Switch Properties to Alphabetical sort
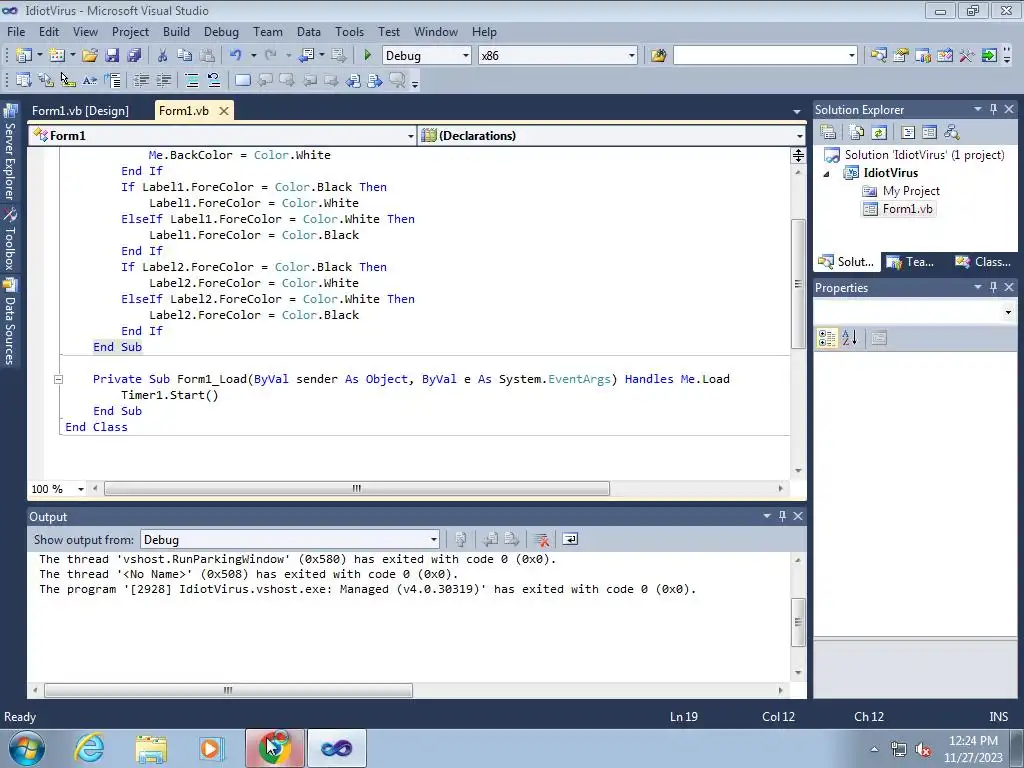1024x768 pixels. [849, 338]
